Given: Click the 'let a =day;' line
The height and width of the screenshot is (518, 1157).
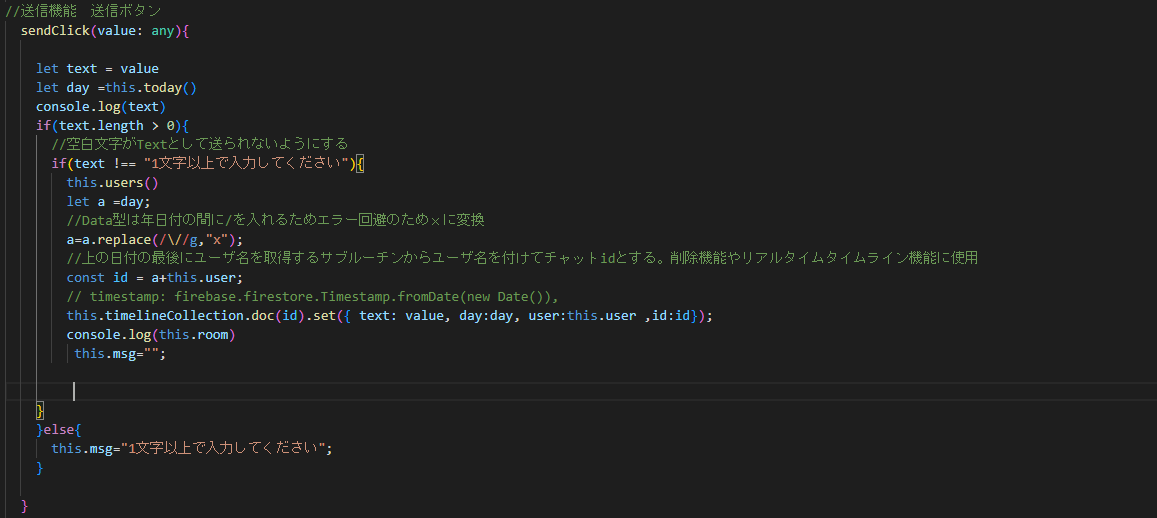Looking at the screenshot, I should pos(108,202).
